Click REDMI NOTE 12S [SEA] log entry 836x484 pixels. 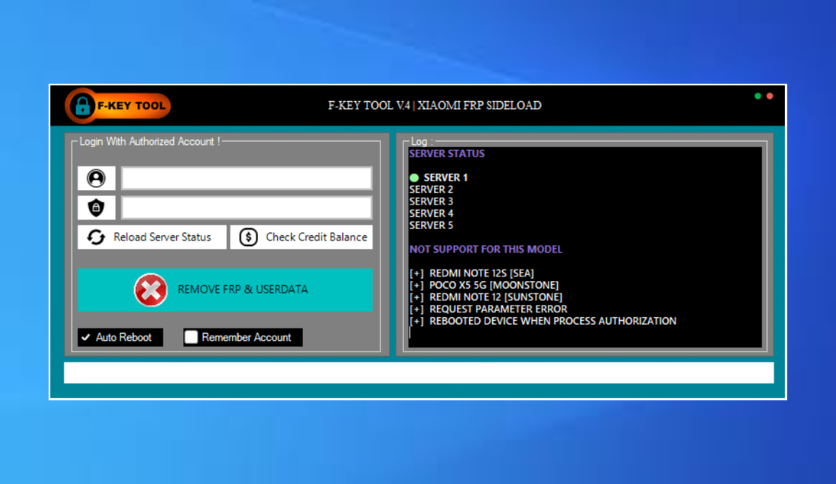pyautogui.click(x=471, y=273)
